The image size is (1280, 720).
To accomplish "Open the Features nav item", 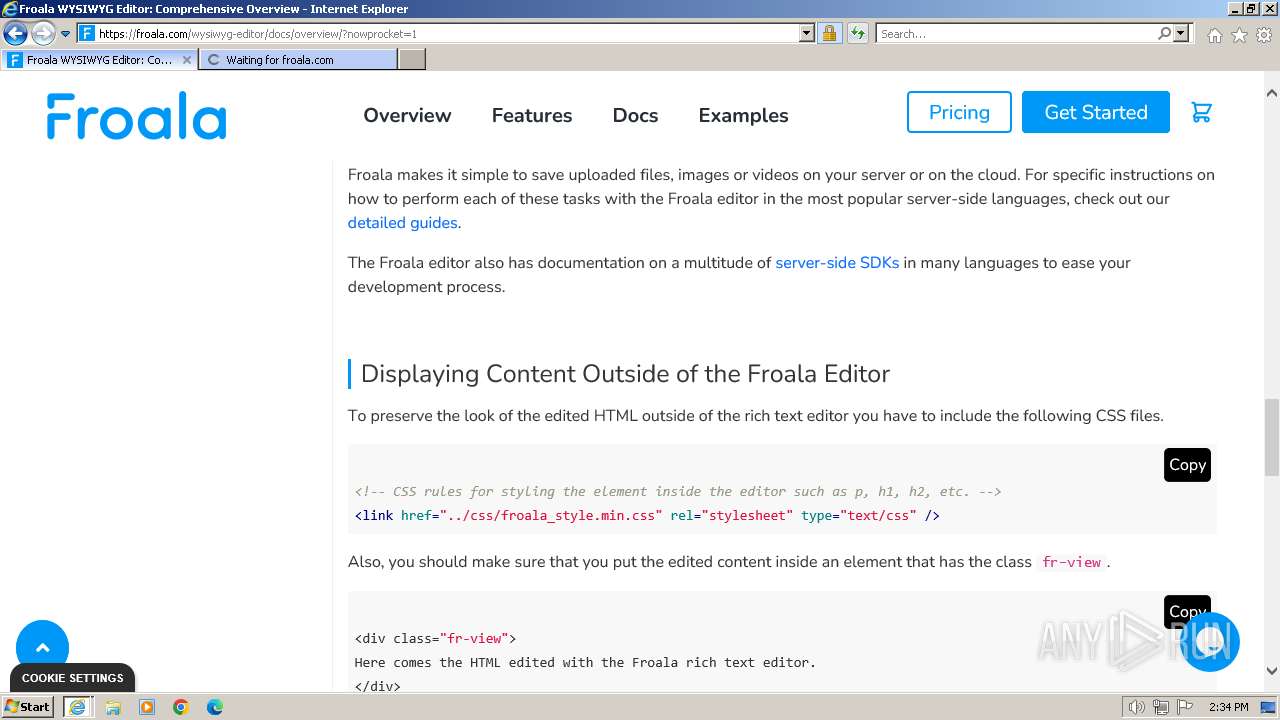I will click(532, 115).
